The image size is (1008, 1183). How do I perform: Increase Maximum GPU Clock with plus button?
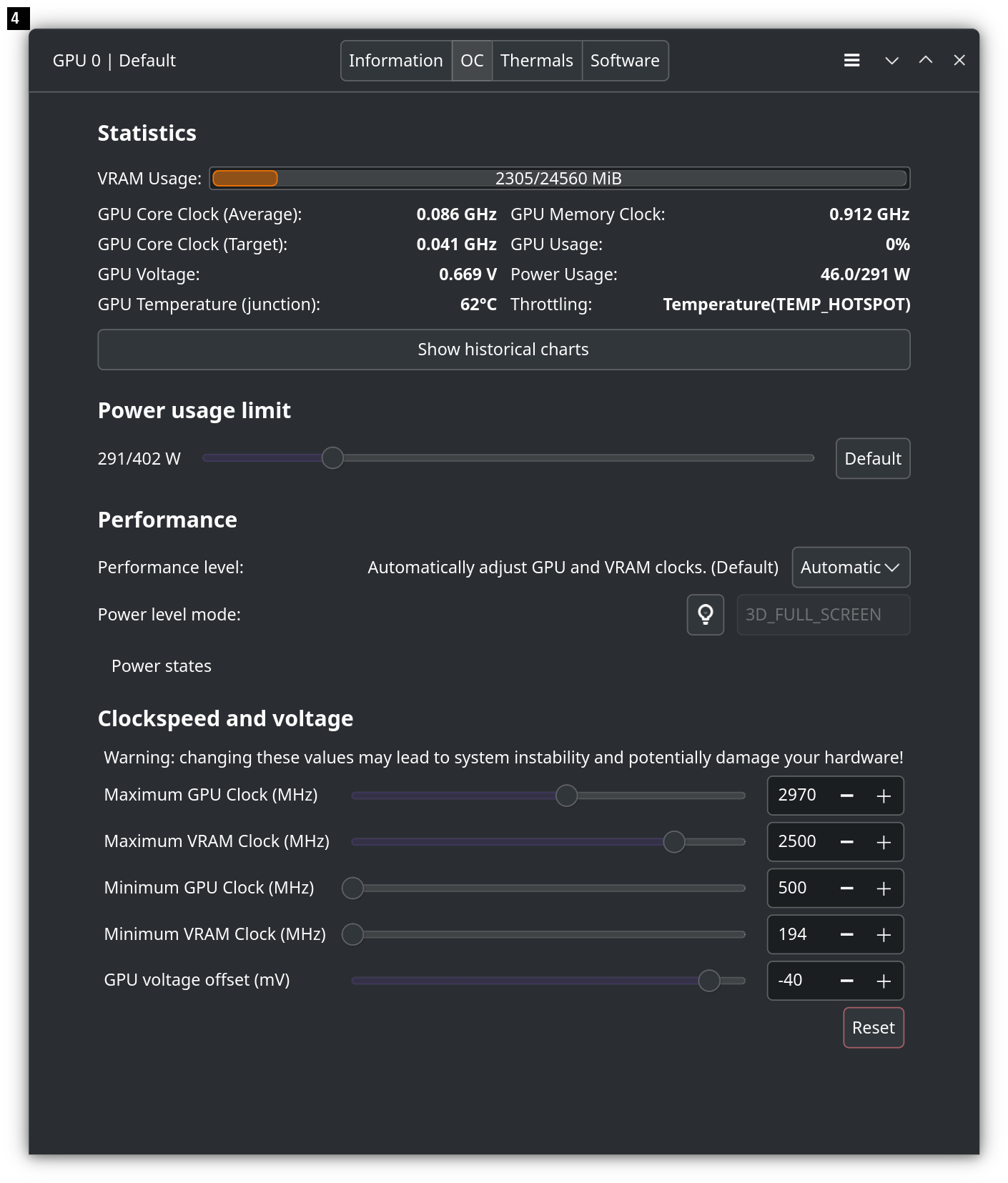(884, 796)
